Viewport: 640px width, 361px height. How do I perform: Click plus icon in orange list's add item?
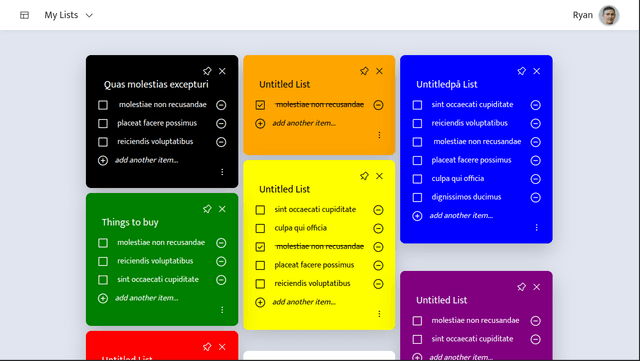click(x=260, y=123)
